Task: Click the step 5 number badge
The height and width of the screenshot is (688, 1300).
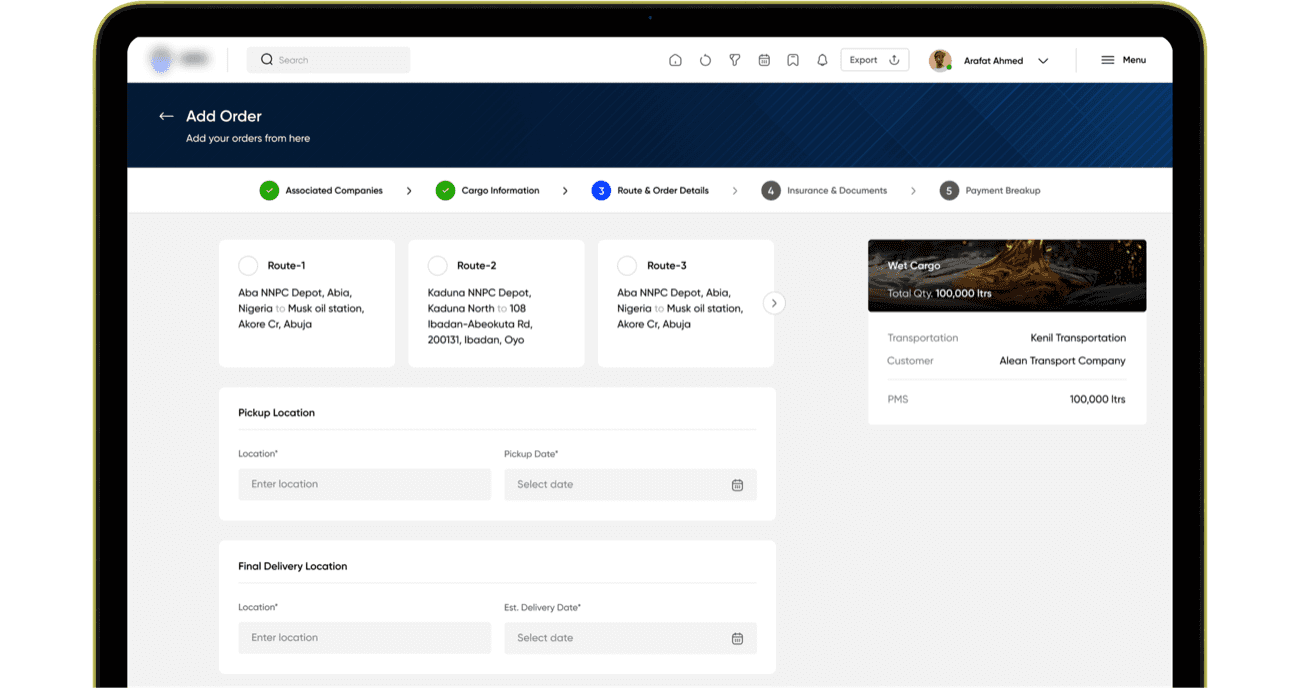Action: pyautogui.click(x=949, y=190)
